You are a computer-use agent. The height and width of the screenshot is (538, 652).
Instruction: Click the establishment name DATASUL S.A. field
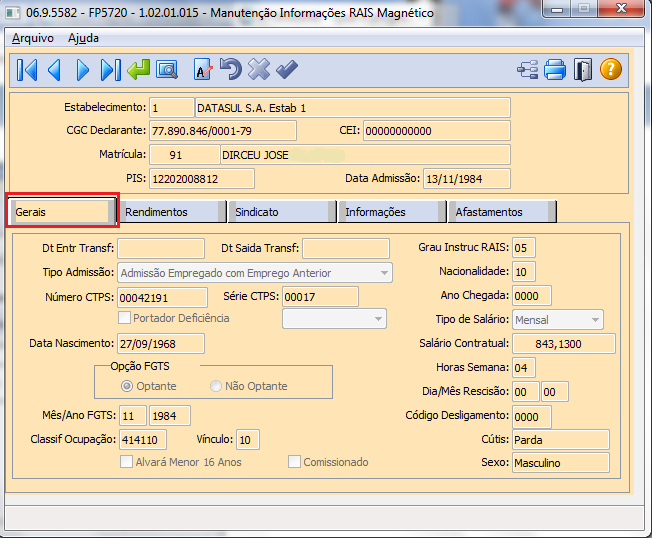[353, 108]
